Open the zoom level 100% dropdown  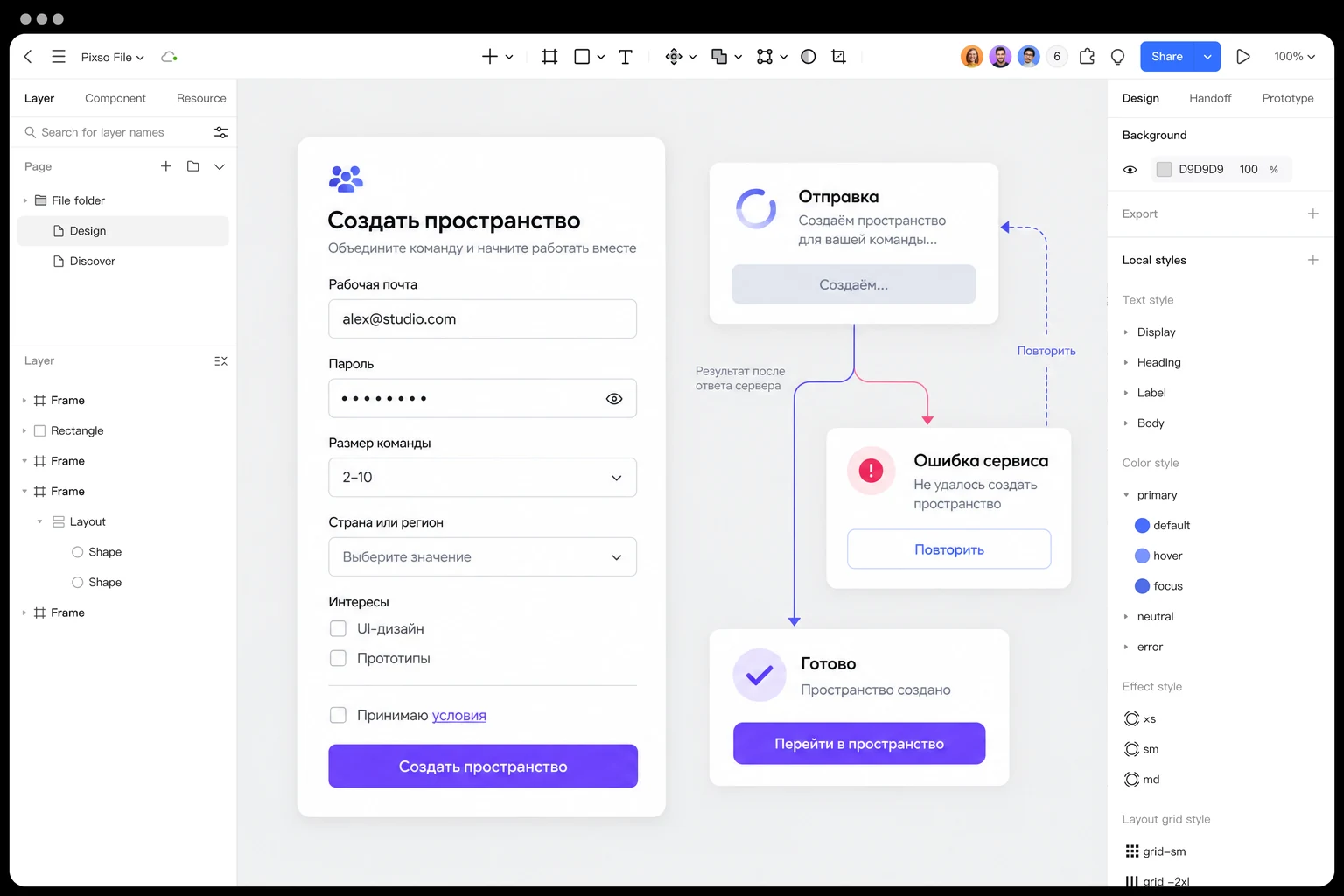tap(1294, 57)
